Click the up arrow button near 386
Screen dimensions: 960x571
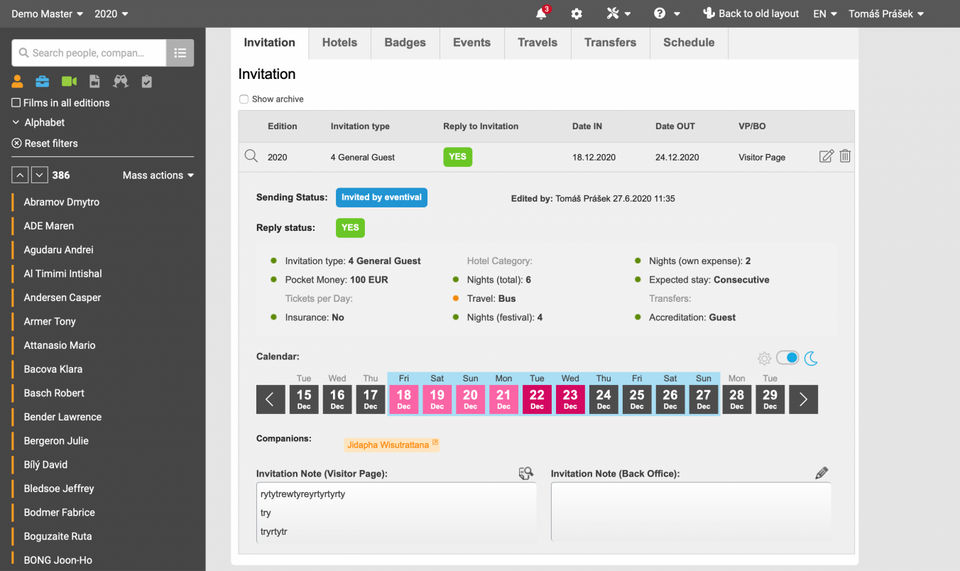point(20,175)
